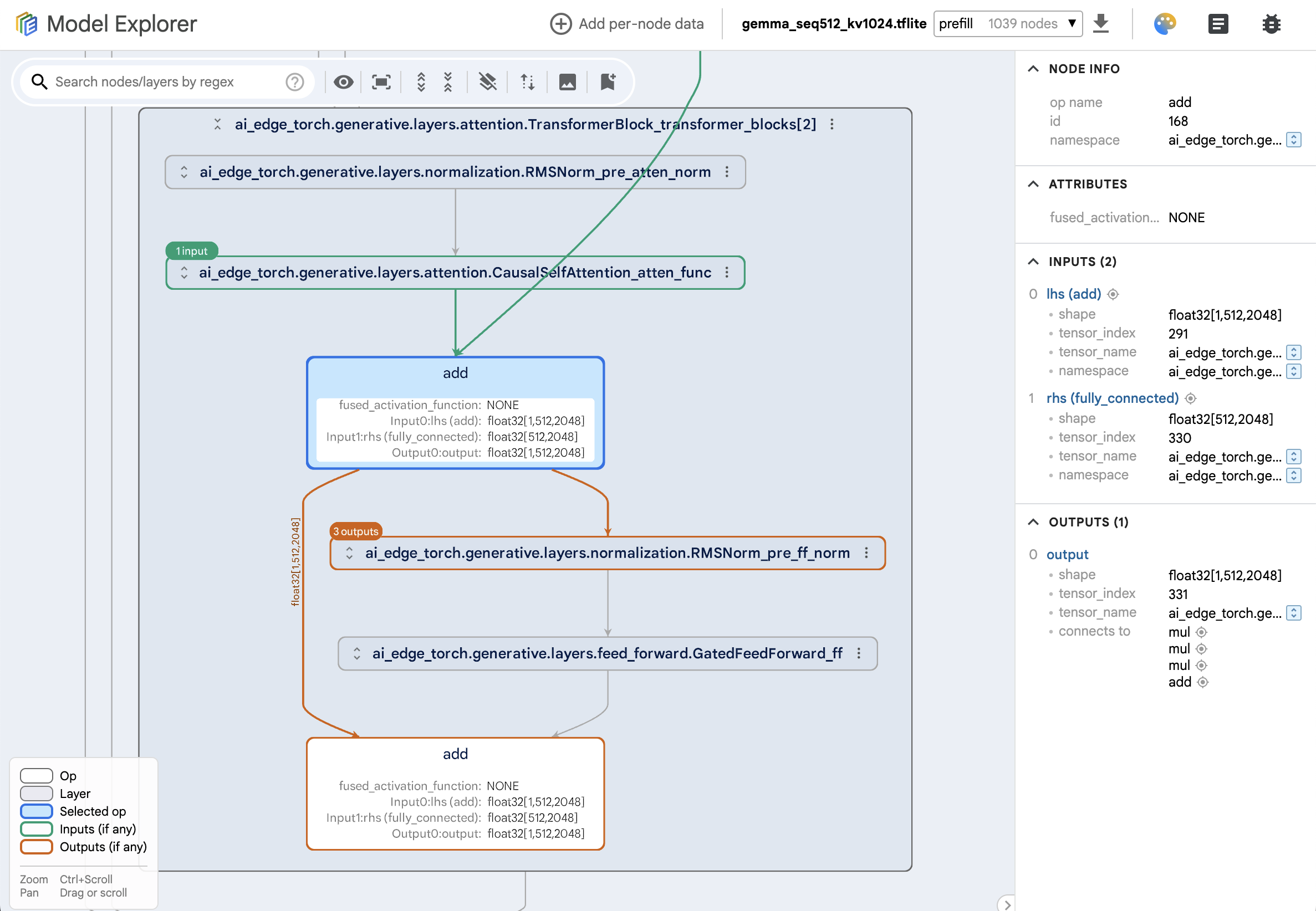Open the logs panel icon
The width and height of the screenshot is (1316, 911).
1218,23
